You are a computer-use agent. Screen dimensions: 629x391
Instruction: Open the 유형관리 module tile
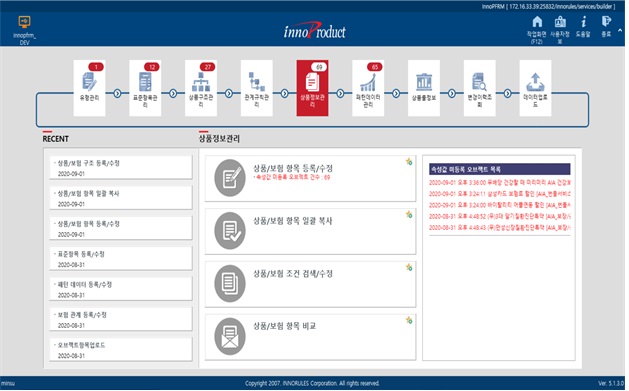(x=89, y=88)
